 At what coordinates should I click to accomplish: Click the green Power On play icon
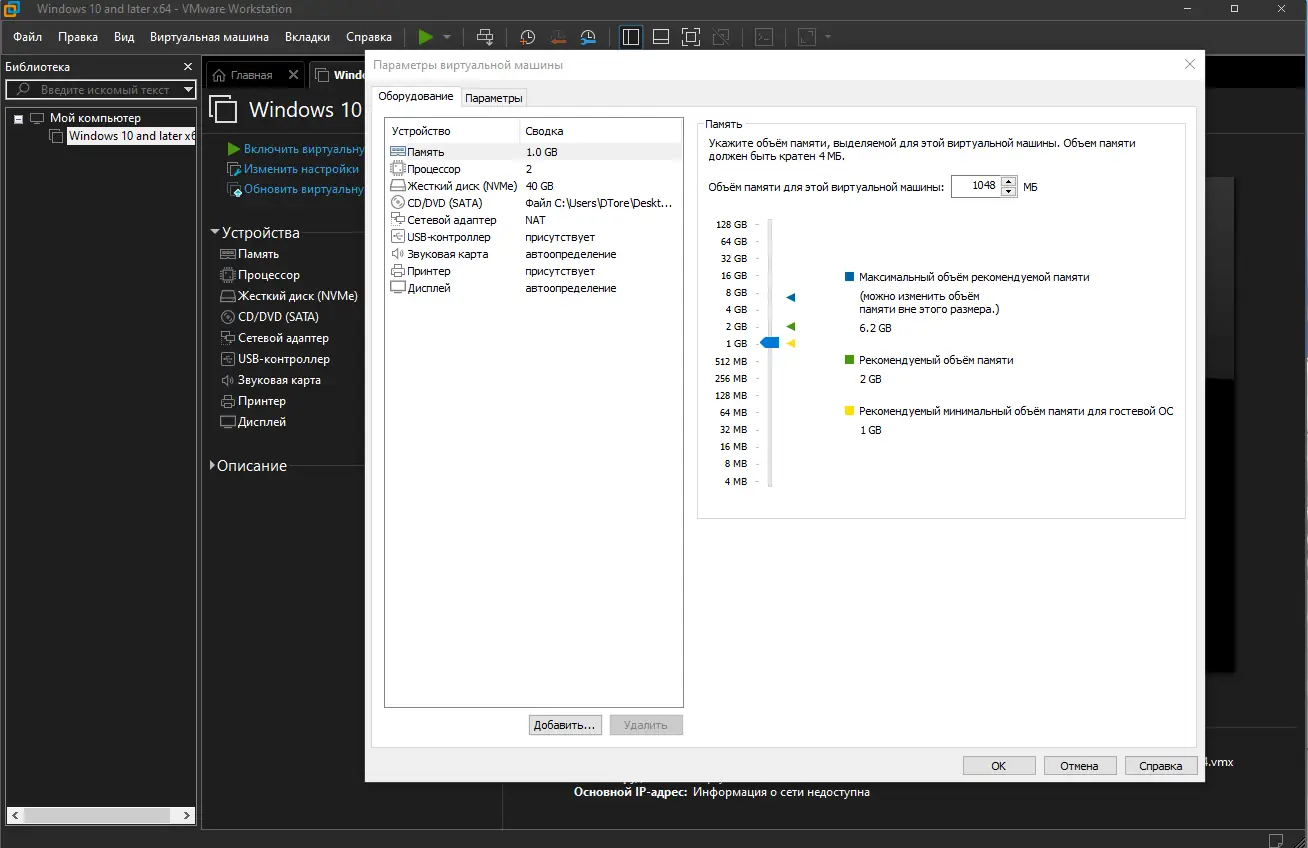(426, 37)
